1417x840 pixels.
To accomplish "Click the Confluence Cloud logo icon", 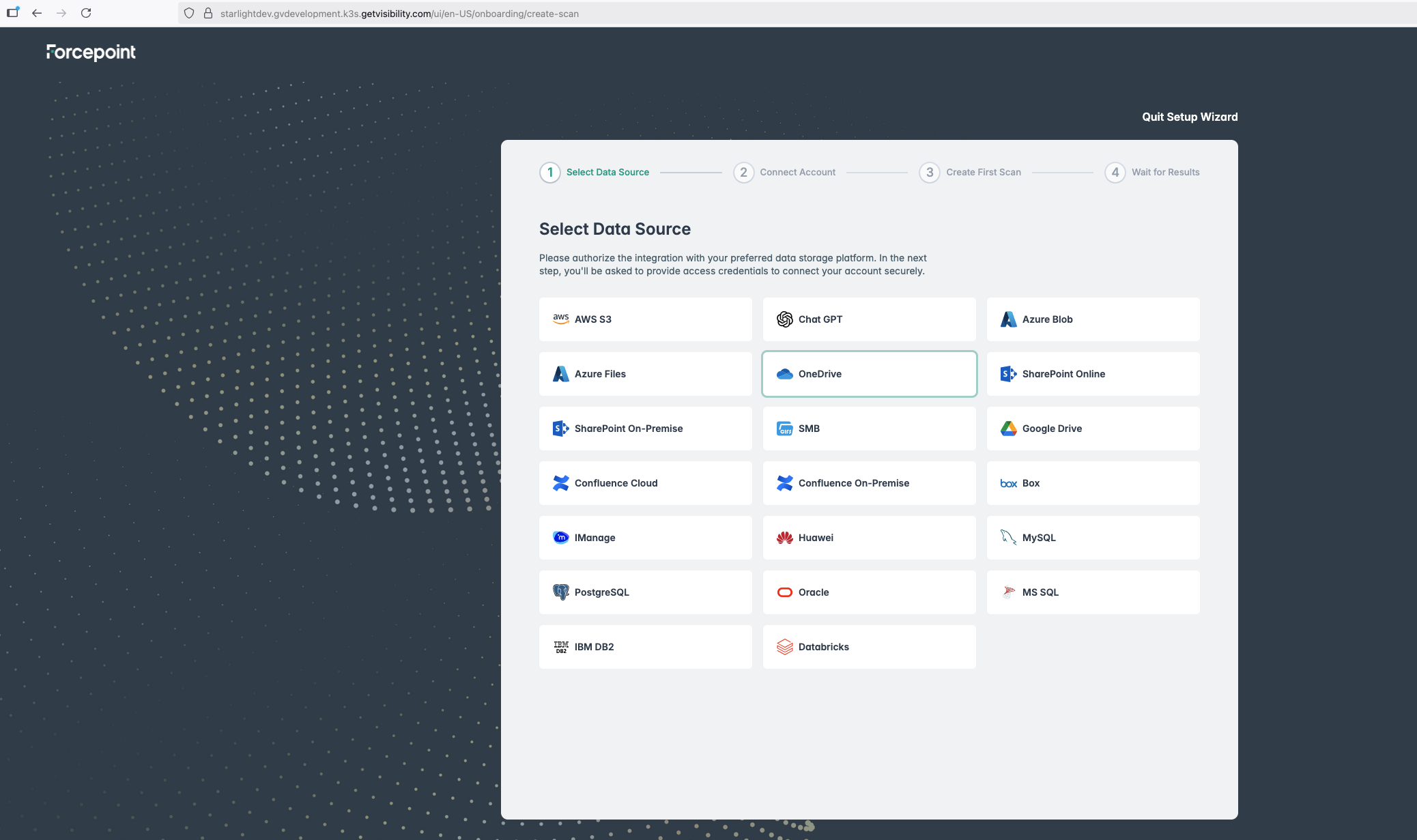I will coord(560,483).
